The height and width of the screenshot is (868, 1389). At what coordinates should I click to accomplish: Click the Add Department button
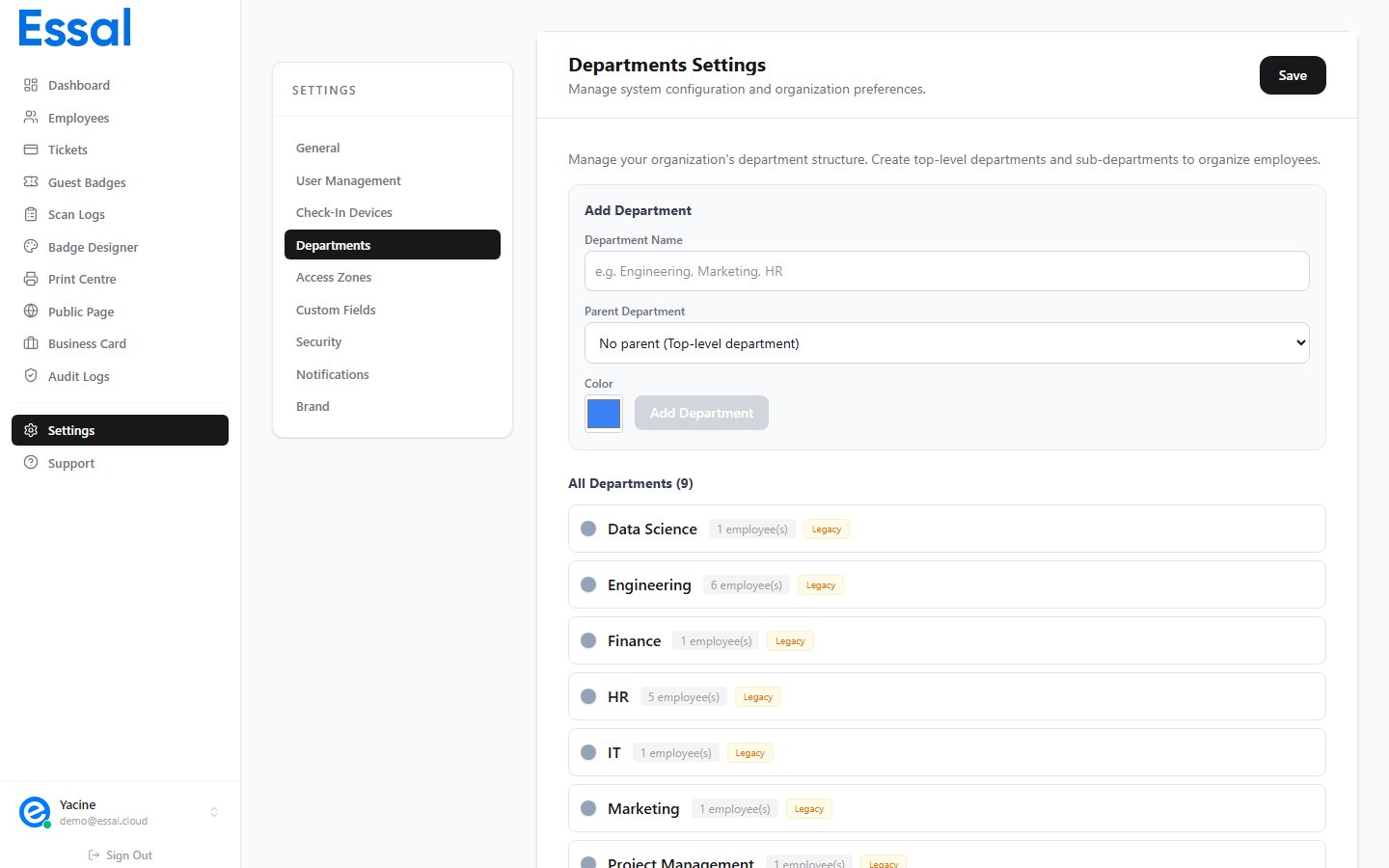[x=701, y=413]
